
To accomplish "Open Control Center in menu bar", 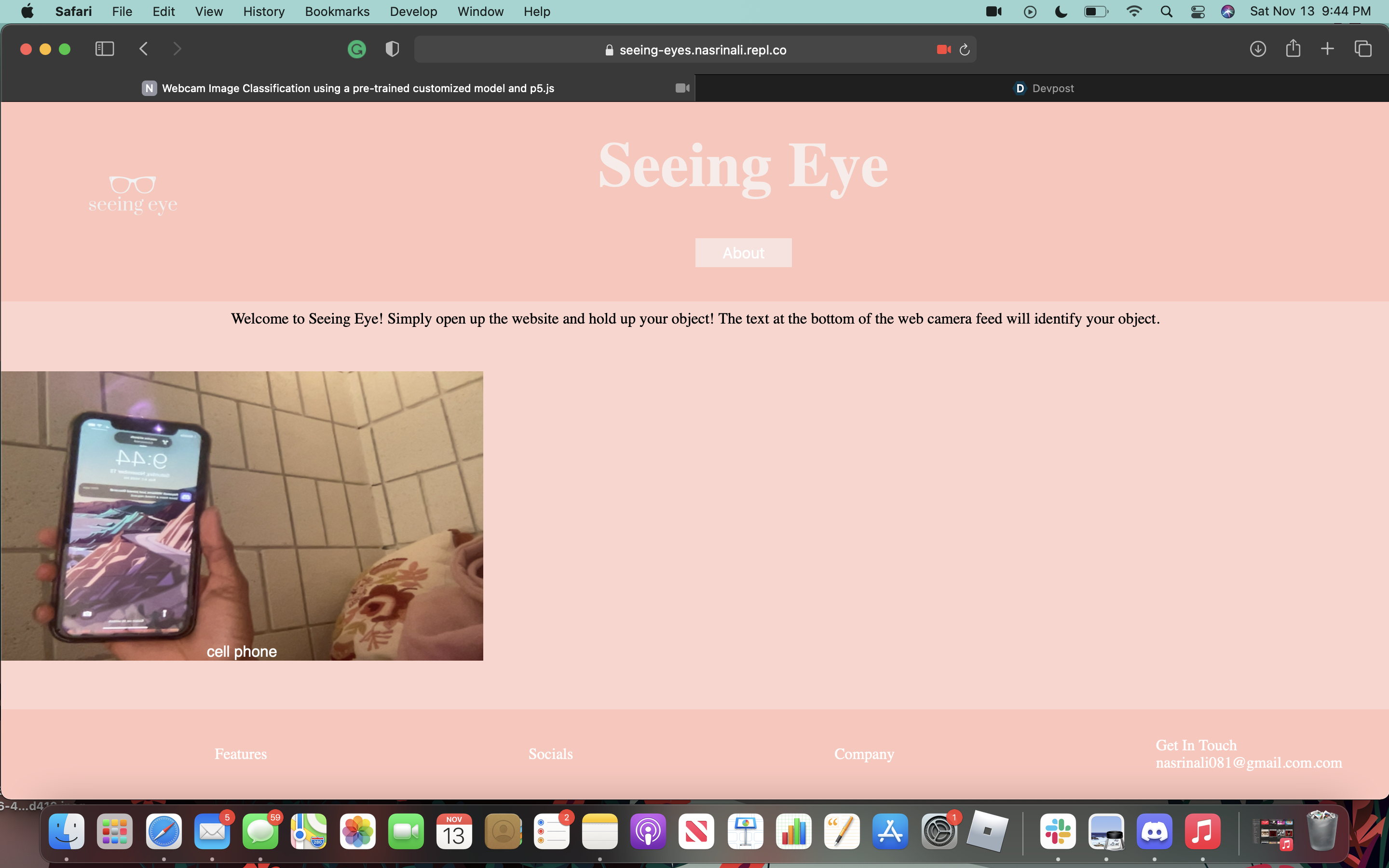I will (x=1198, y=12).
